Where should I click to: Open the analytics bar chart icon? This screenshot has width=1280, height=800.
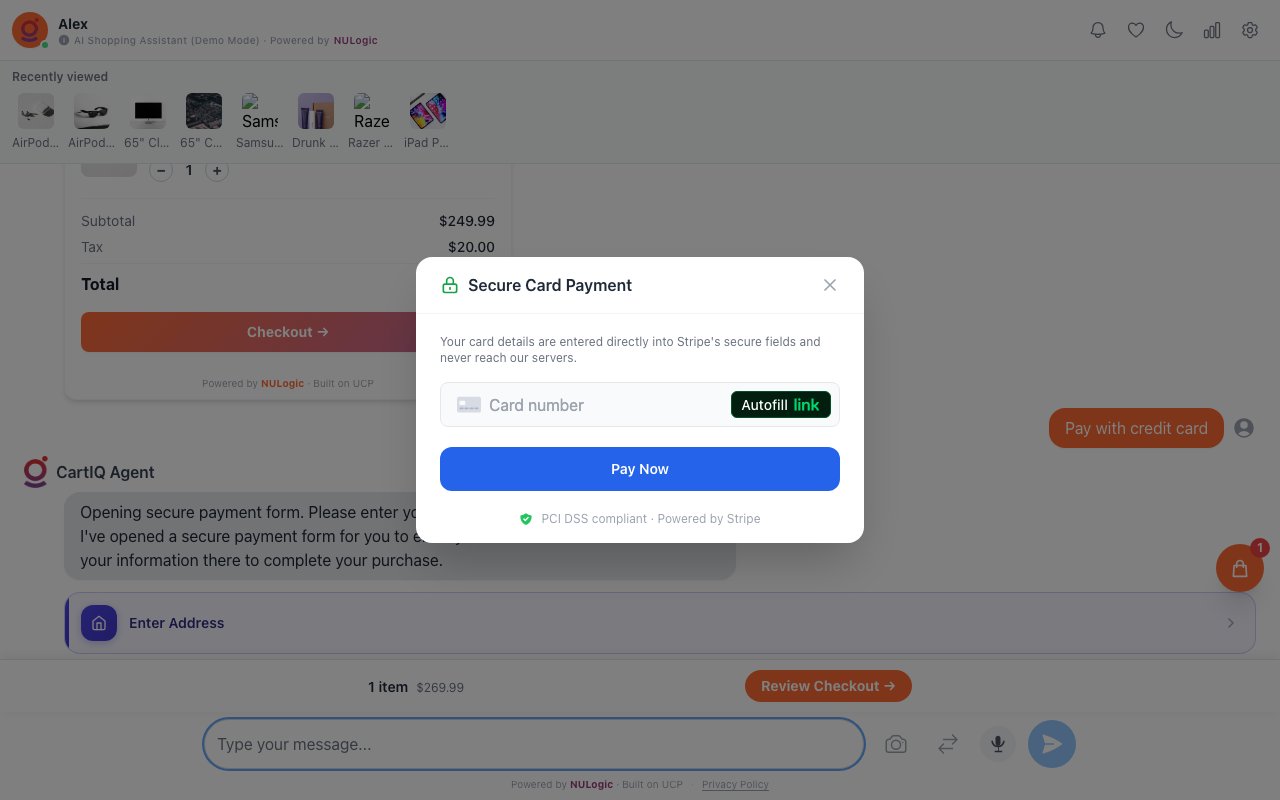[x=1212, y=30]
